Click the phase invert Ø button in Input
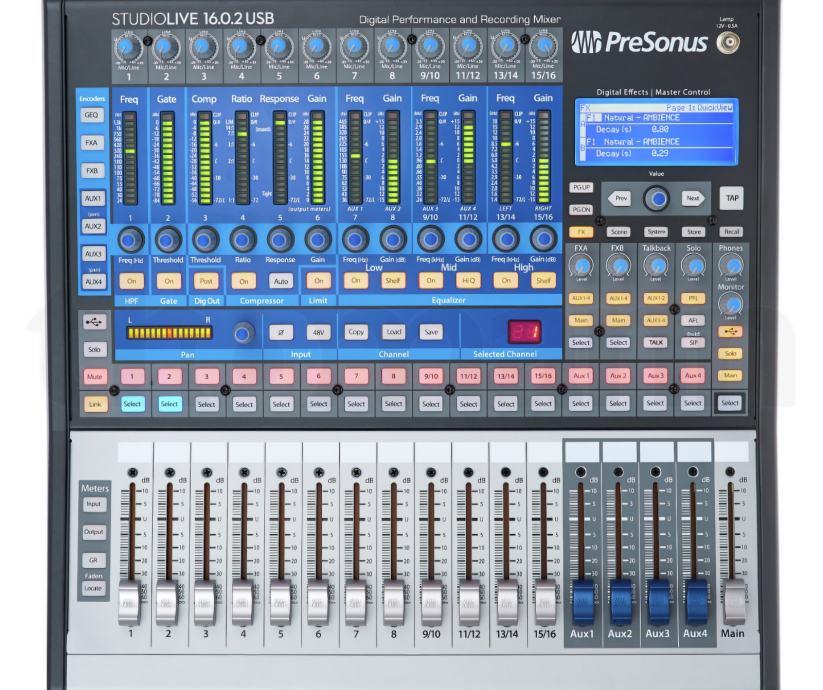 pyautogui.click(x=281, y=332)
